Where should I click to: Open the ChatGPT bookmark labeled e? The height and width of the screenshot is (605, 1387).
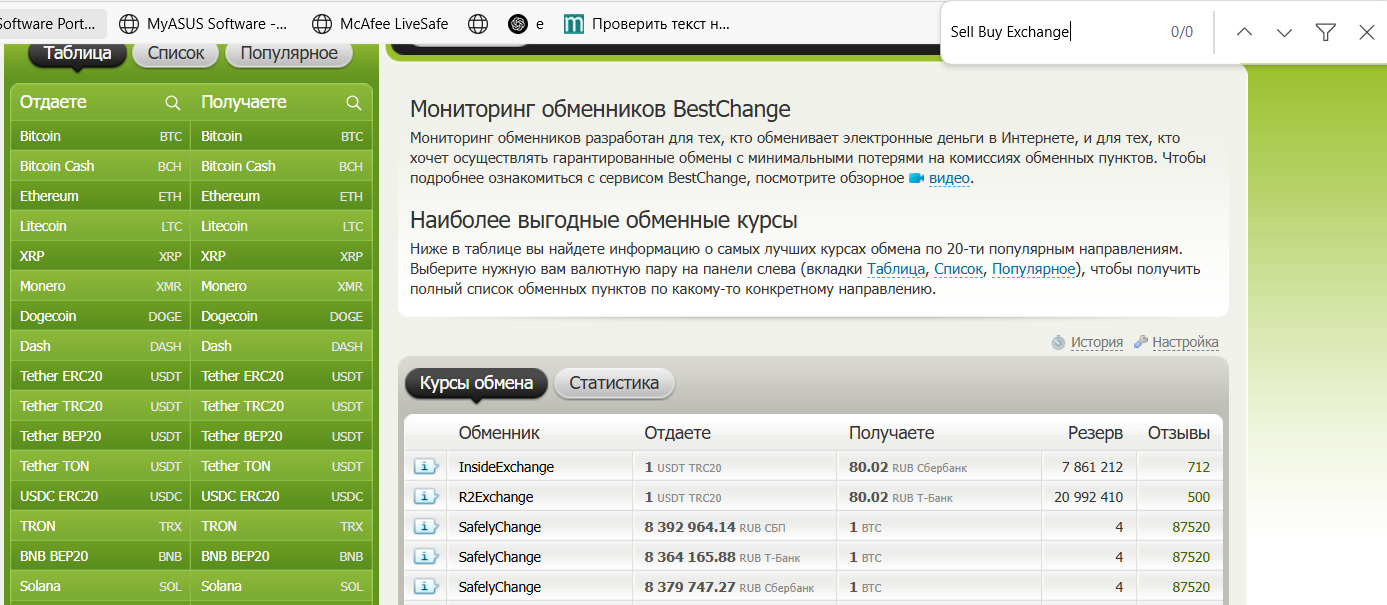click(526, 23)
